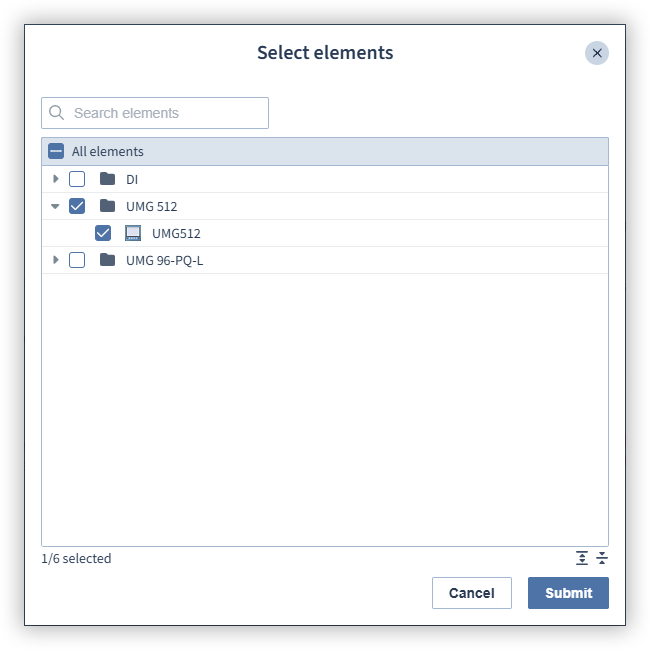Select the UMG512 tree label
The image size is (650, 650).
point(176,233)
